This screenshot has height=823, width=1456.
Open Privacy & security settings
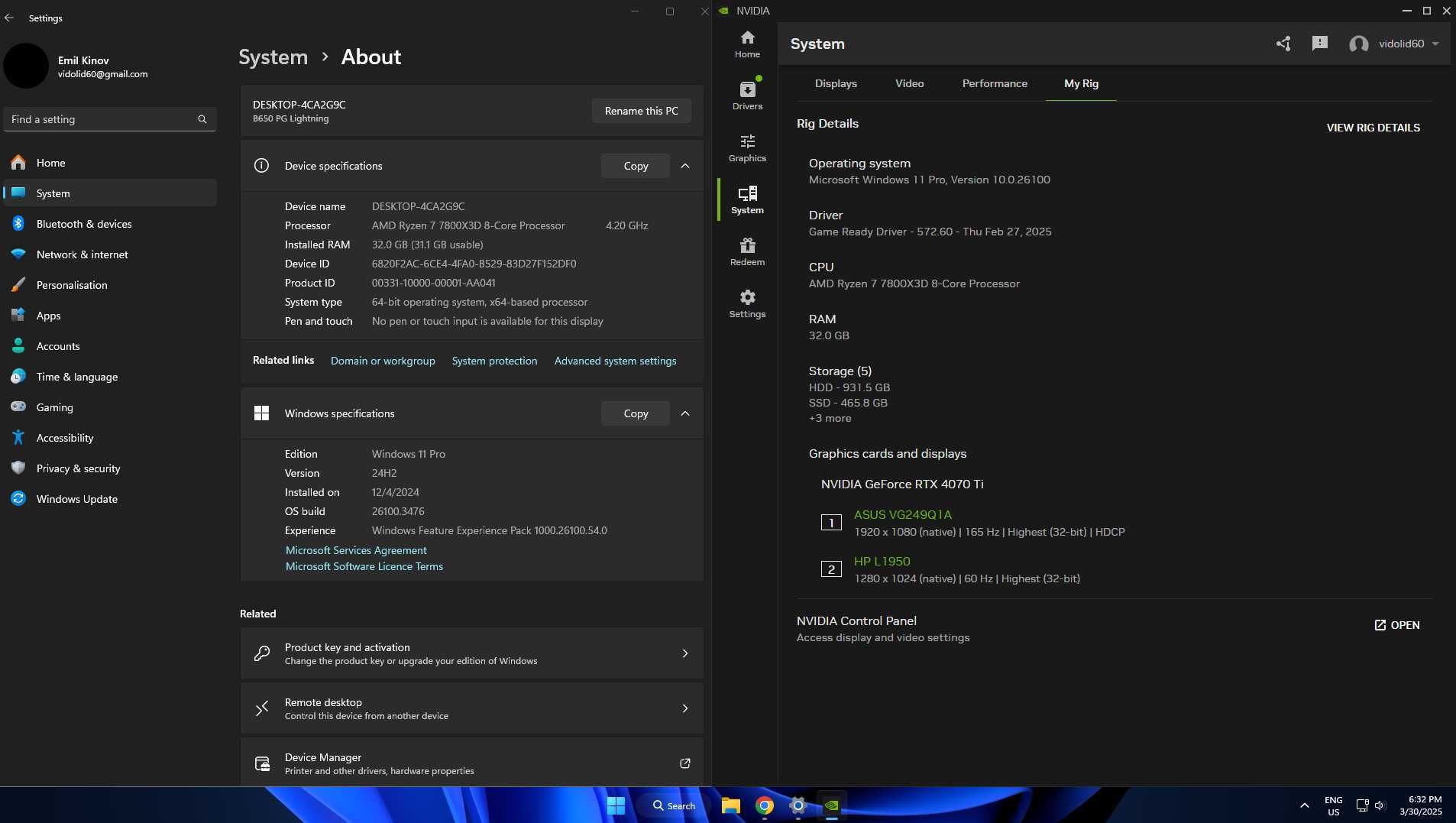(x=110, y=468)
